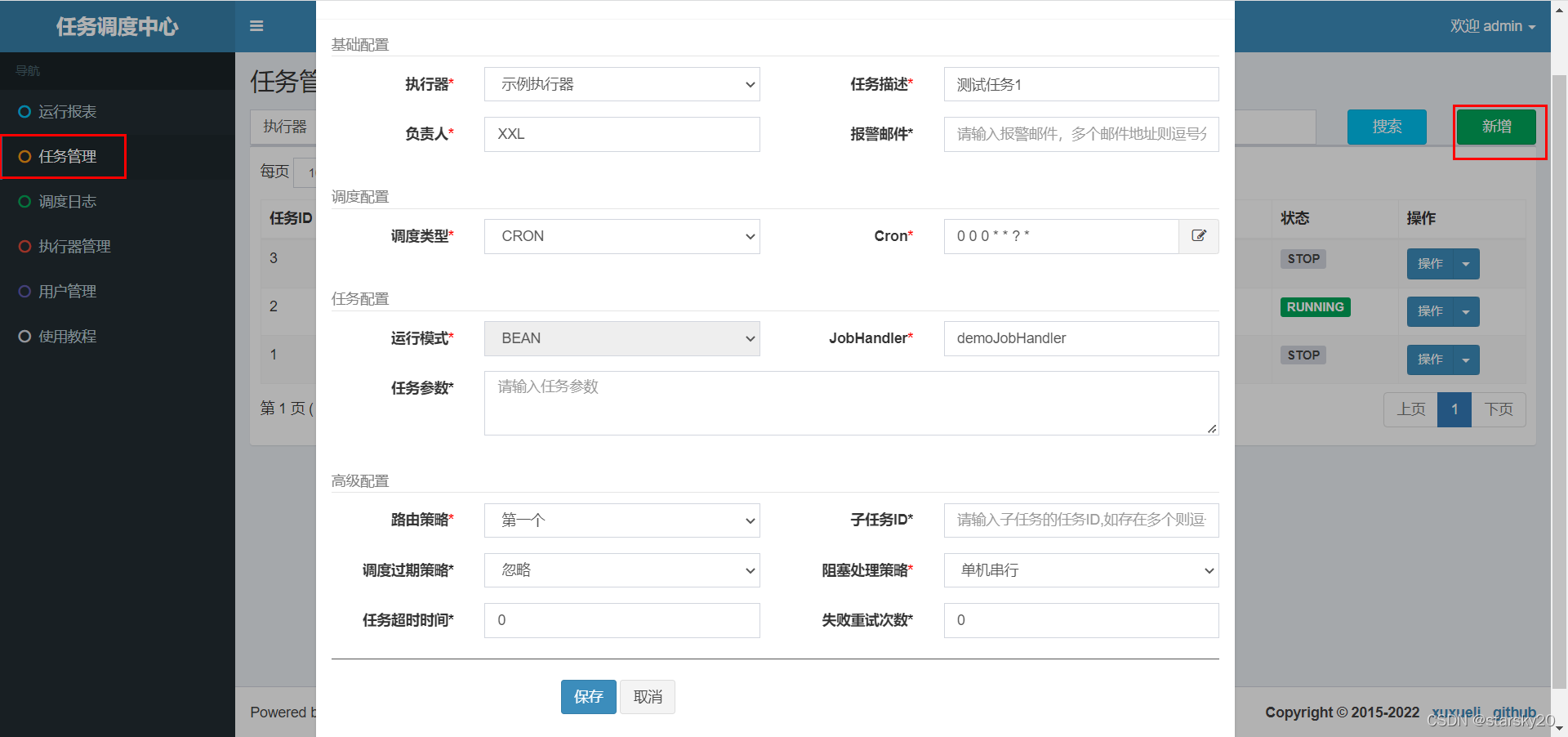The image size is (1568, 737).
Task: Open the 欢迎 admin user menu
Action: [x=1491, y=26]
